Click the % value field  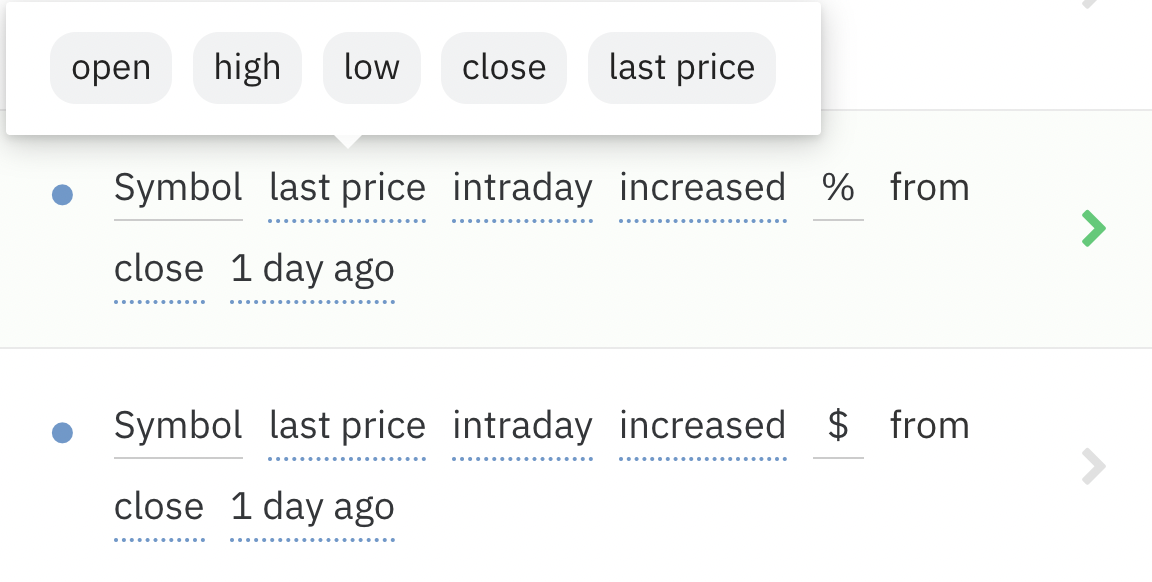[838, 188]
